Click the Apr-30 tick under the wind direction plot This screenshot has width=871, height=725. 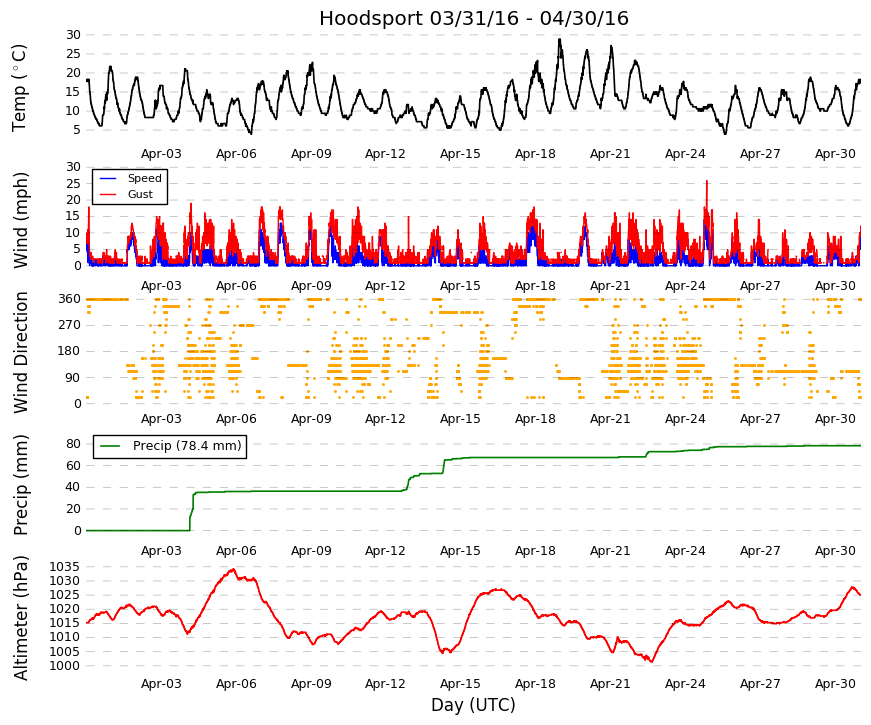(x=835, y=419)
